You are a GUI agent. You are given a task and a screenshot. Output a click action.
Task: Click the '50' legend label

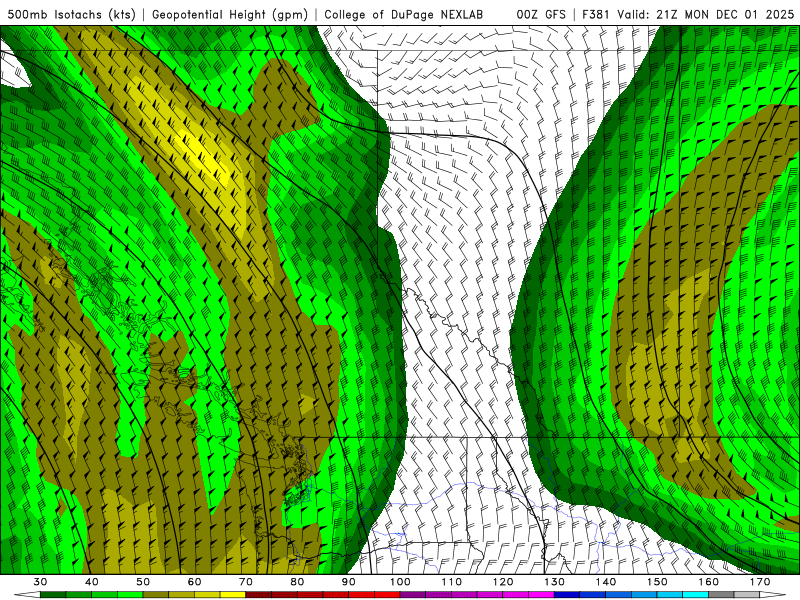tap(143, 582)
